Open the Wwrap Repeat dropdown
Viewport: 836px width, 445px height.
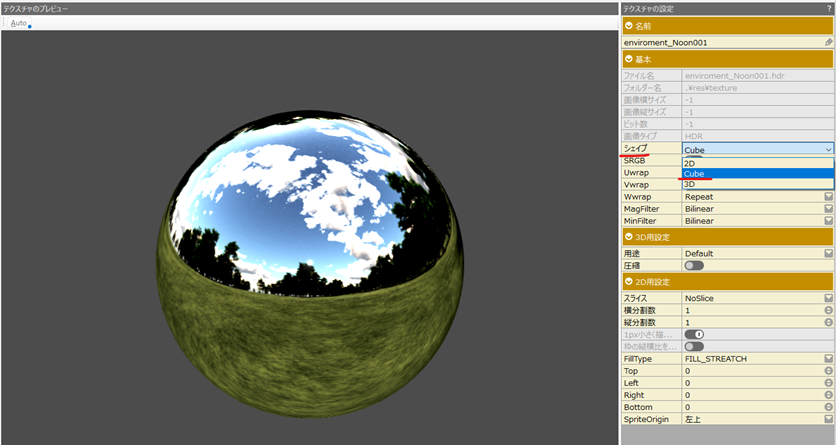pyautogui.click(x=828, y=197)
